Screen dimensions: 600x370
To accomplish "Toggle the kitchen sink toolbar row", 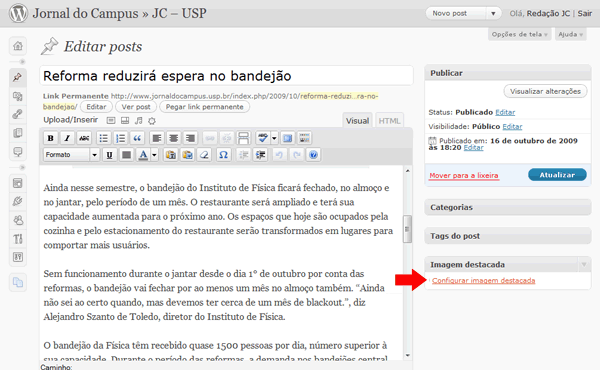I will pos(305,138).
